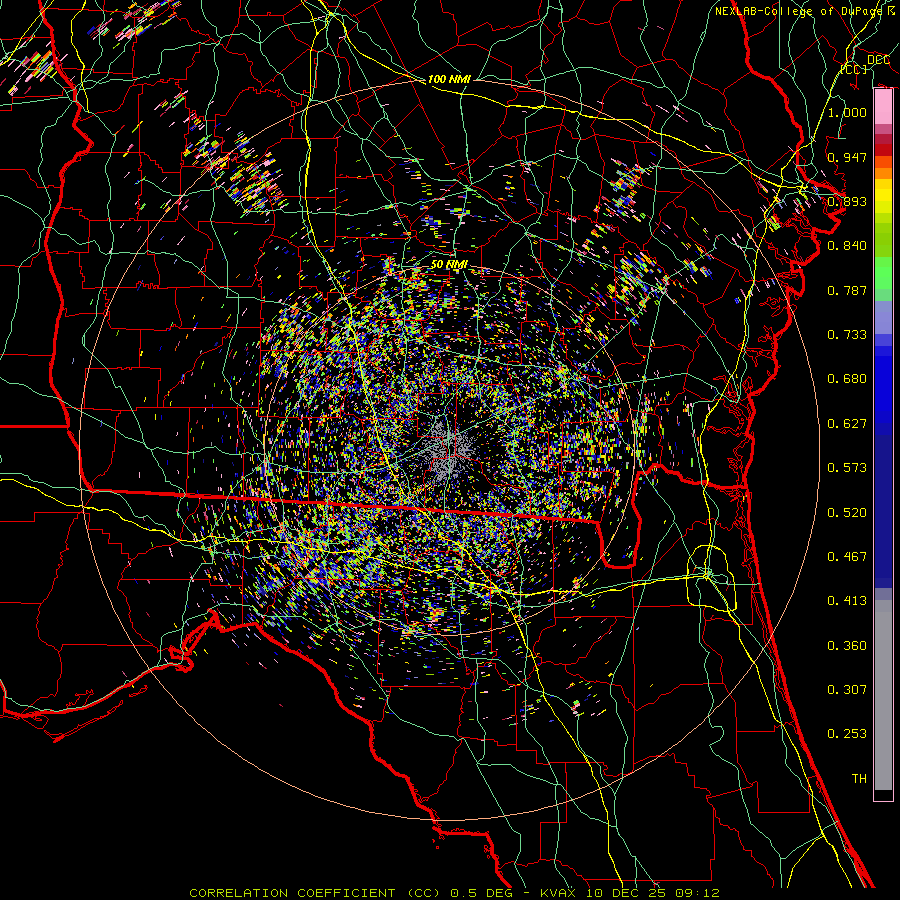Click the "KVAX" station identifier in the caption
The image size is (900, 900).
point(558,893)
